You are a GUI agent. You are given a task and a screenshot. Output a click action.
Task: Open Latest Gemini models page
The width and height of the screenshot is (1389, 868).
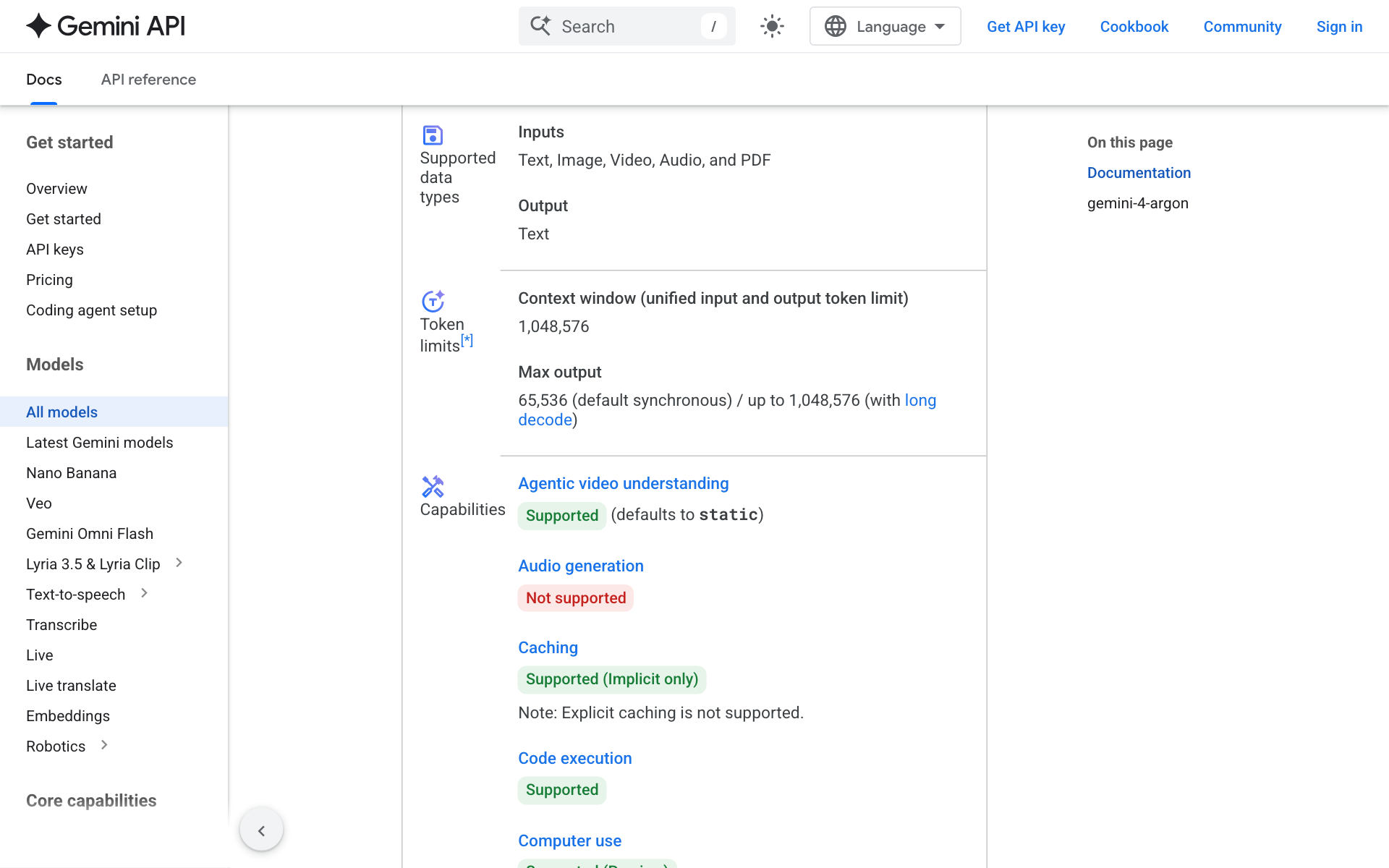100,443
